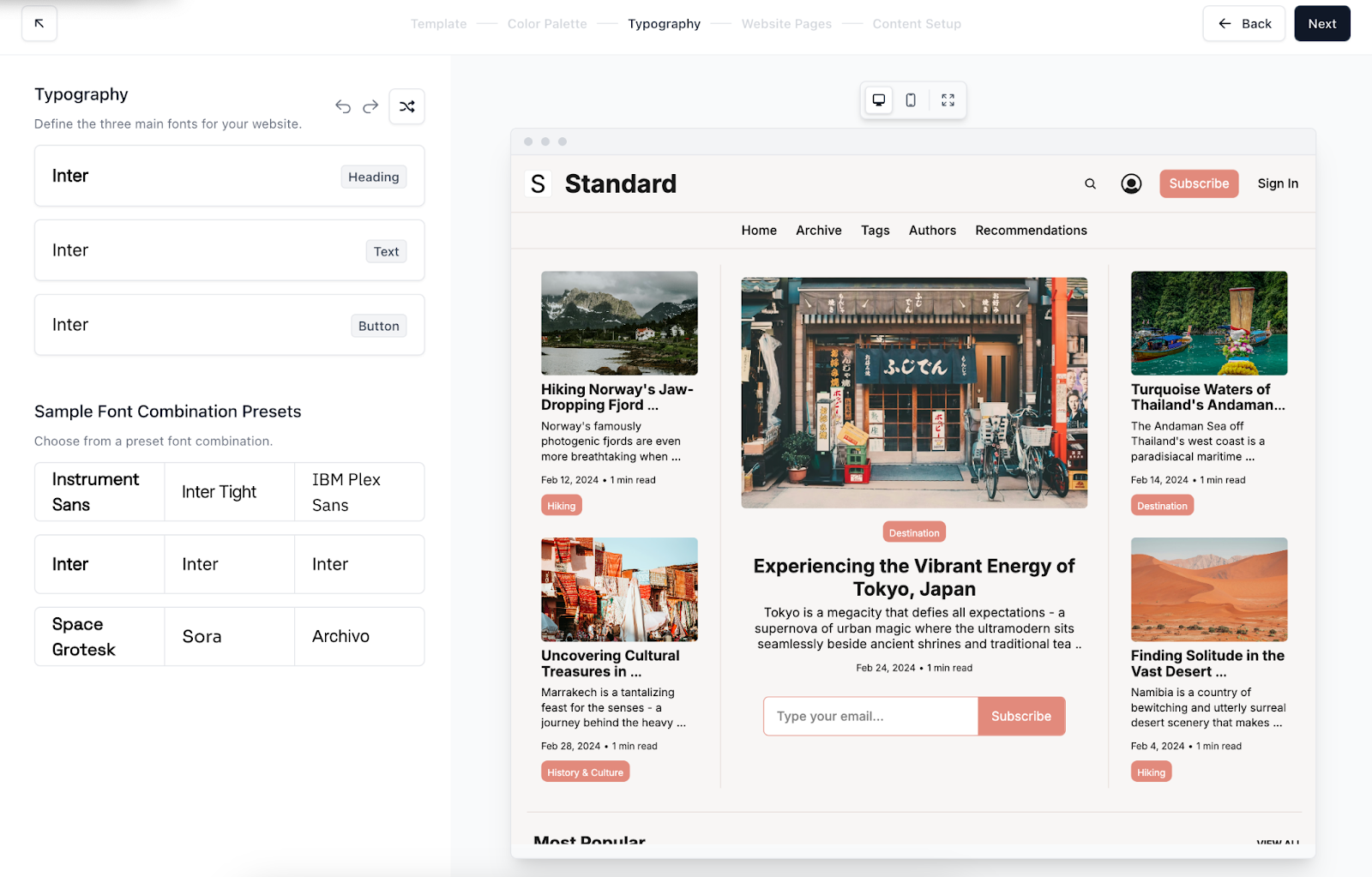
Task: Click the Destination tag under Tokyo image
Action: (x=914, y=532)
